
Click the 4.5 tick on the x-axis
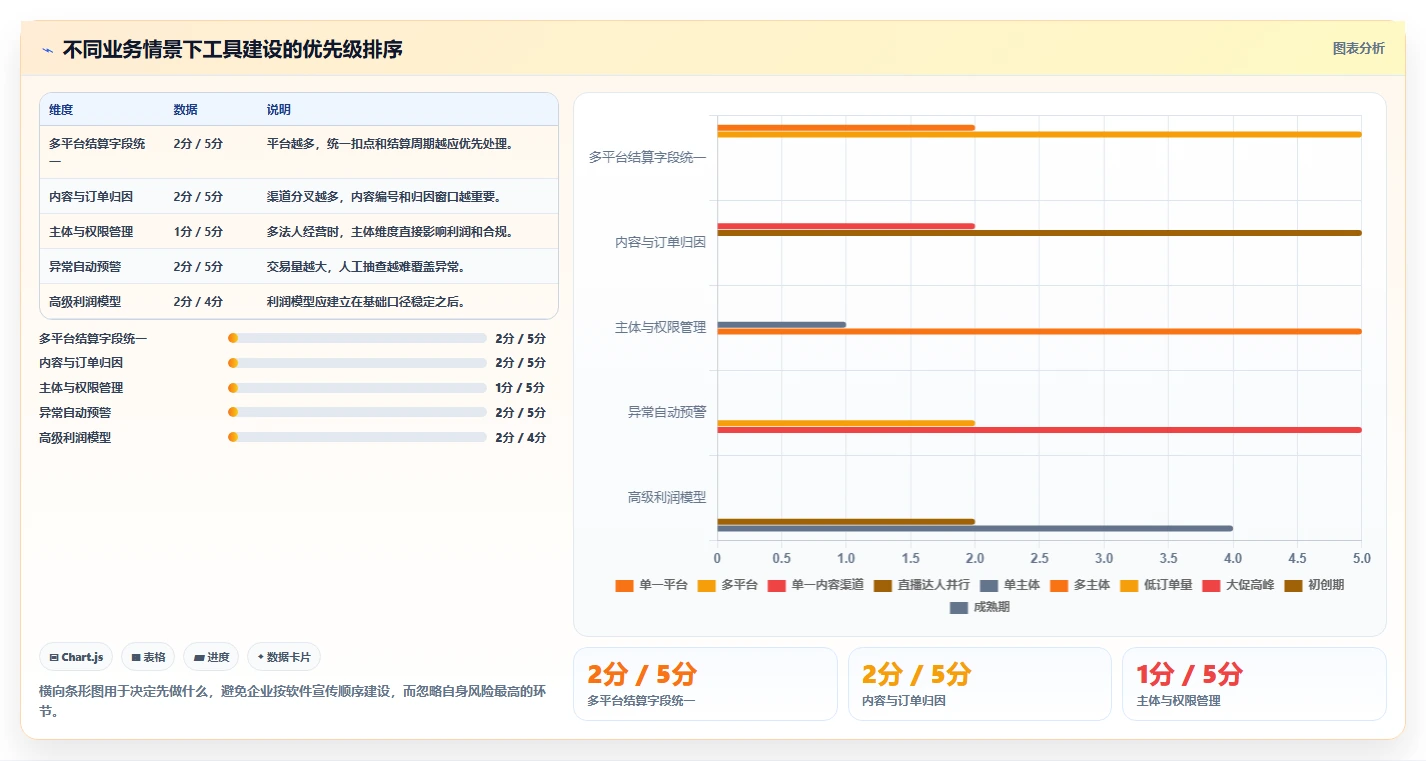pyautogui.click(x=1297, y=558)
